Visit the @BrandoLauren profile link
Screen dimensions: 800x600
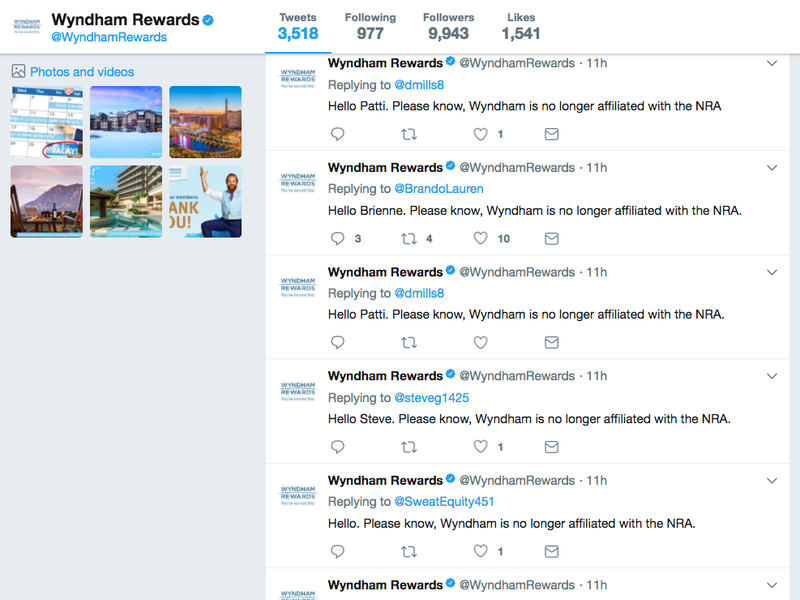click(439, 189)
